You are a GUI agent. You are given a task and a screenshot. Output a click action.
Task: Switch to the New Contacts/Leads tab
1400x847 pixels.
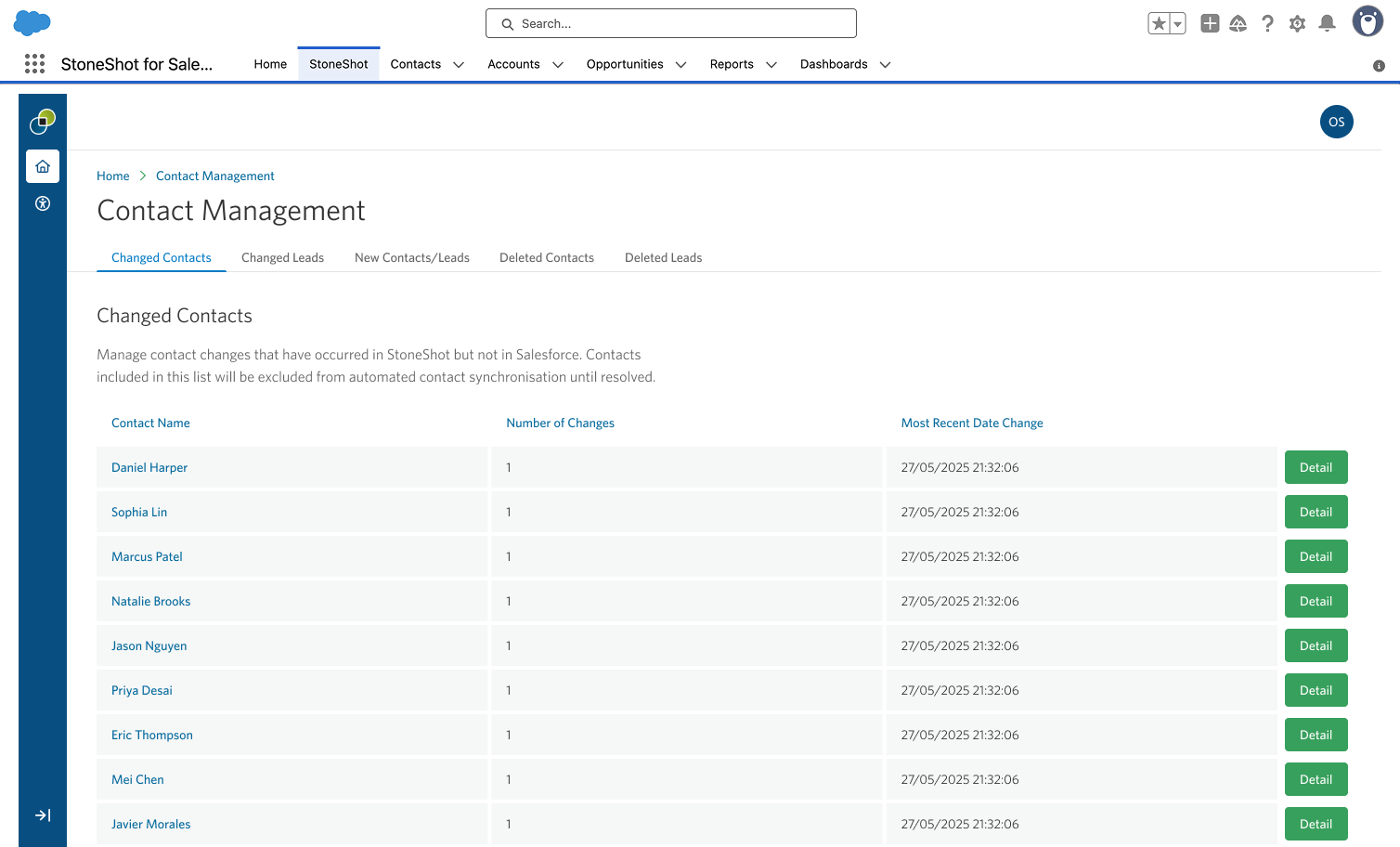tap(412, 257)
